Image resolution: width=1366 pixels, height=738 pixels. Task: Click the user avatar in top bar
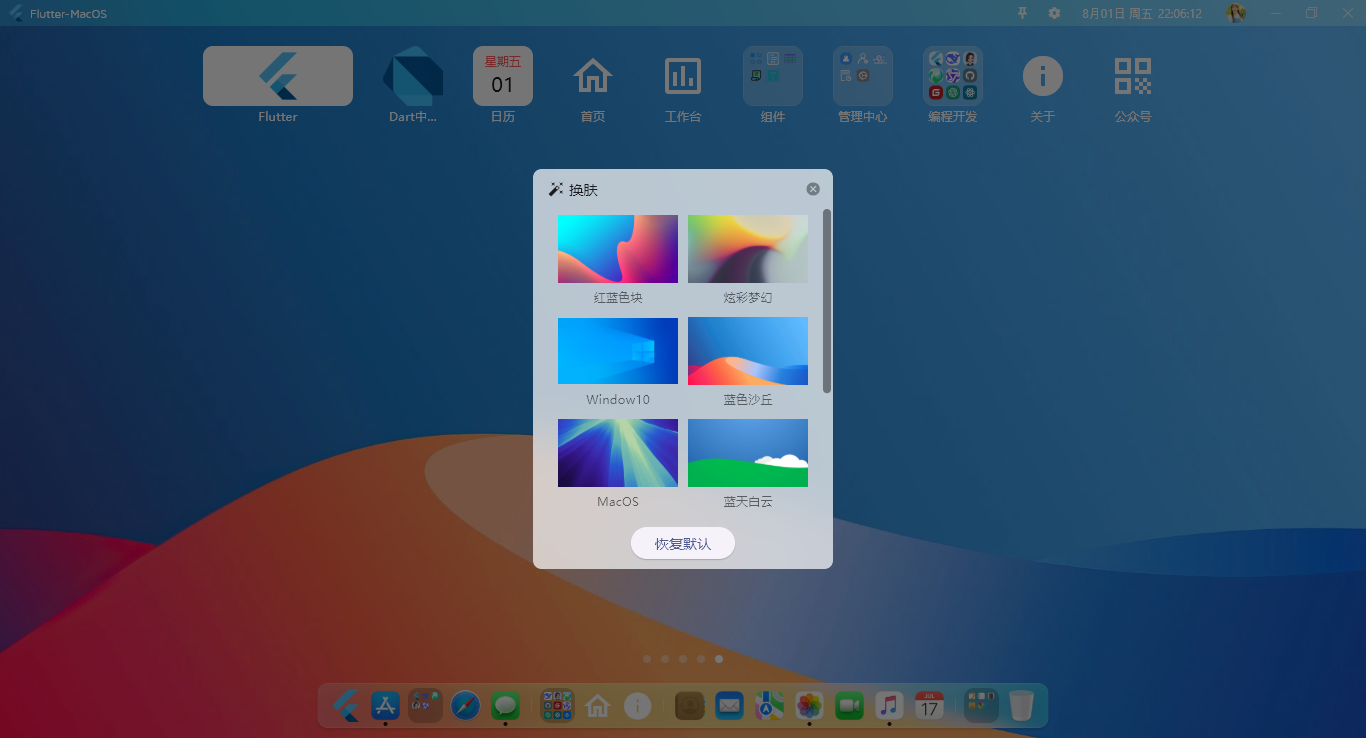1236,13
